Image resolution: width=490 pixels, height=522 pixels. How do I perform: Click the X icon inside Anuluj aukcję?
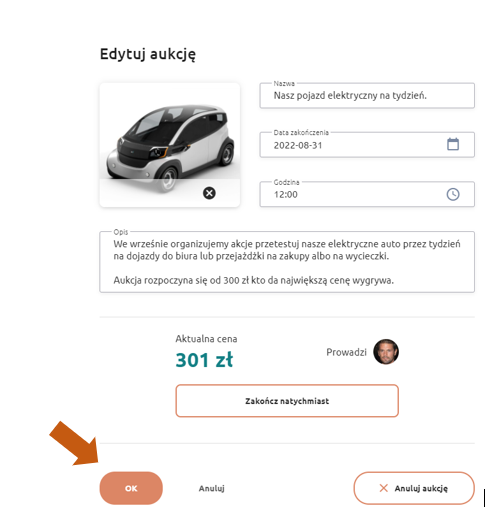click(384, 488)
